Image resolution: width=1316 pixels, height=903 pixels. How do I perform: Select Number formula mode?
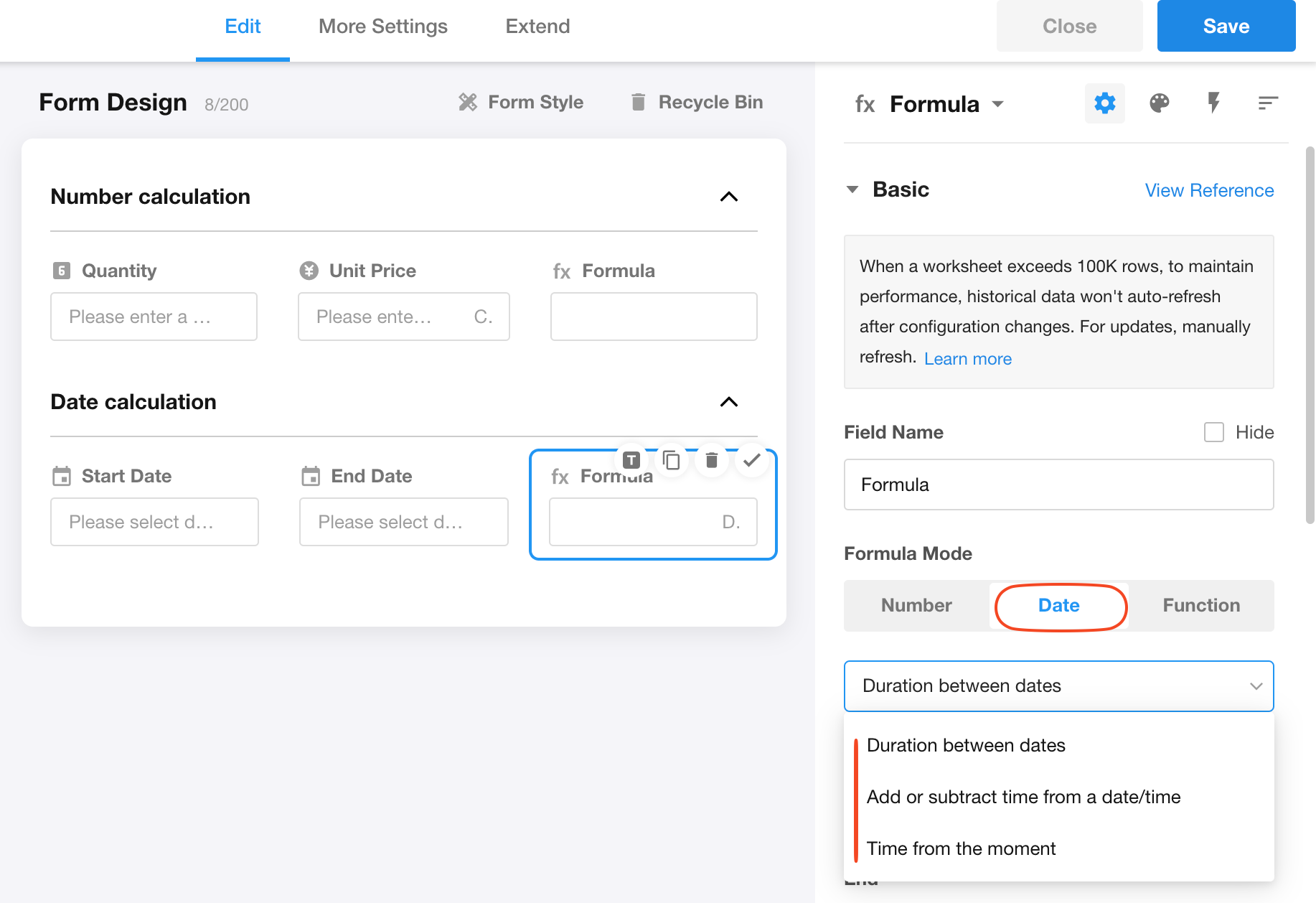point(916,605)
